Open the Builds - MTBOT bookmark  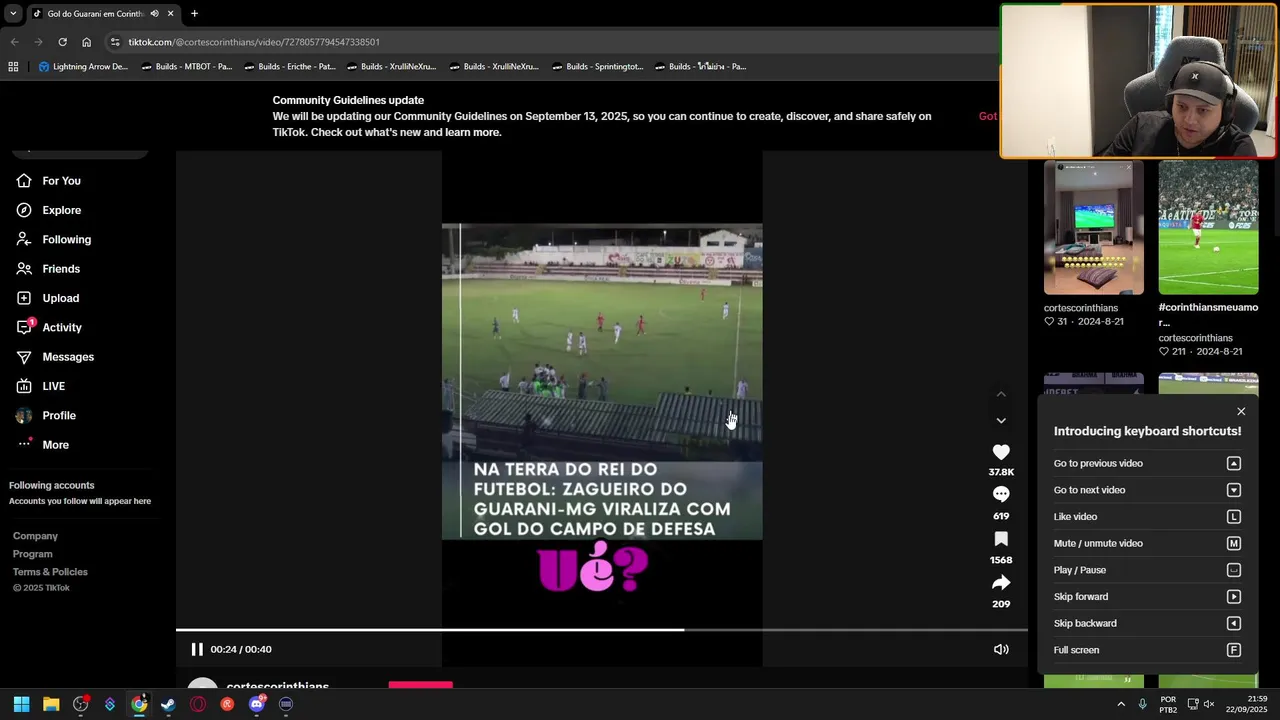tap(186, 67)
